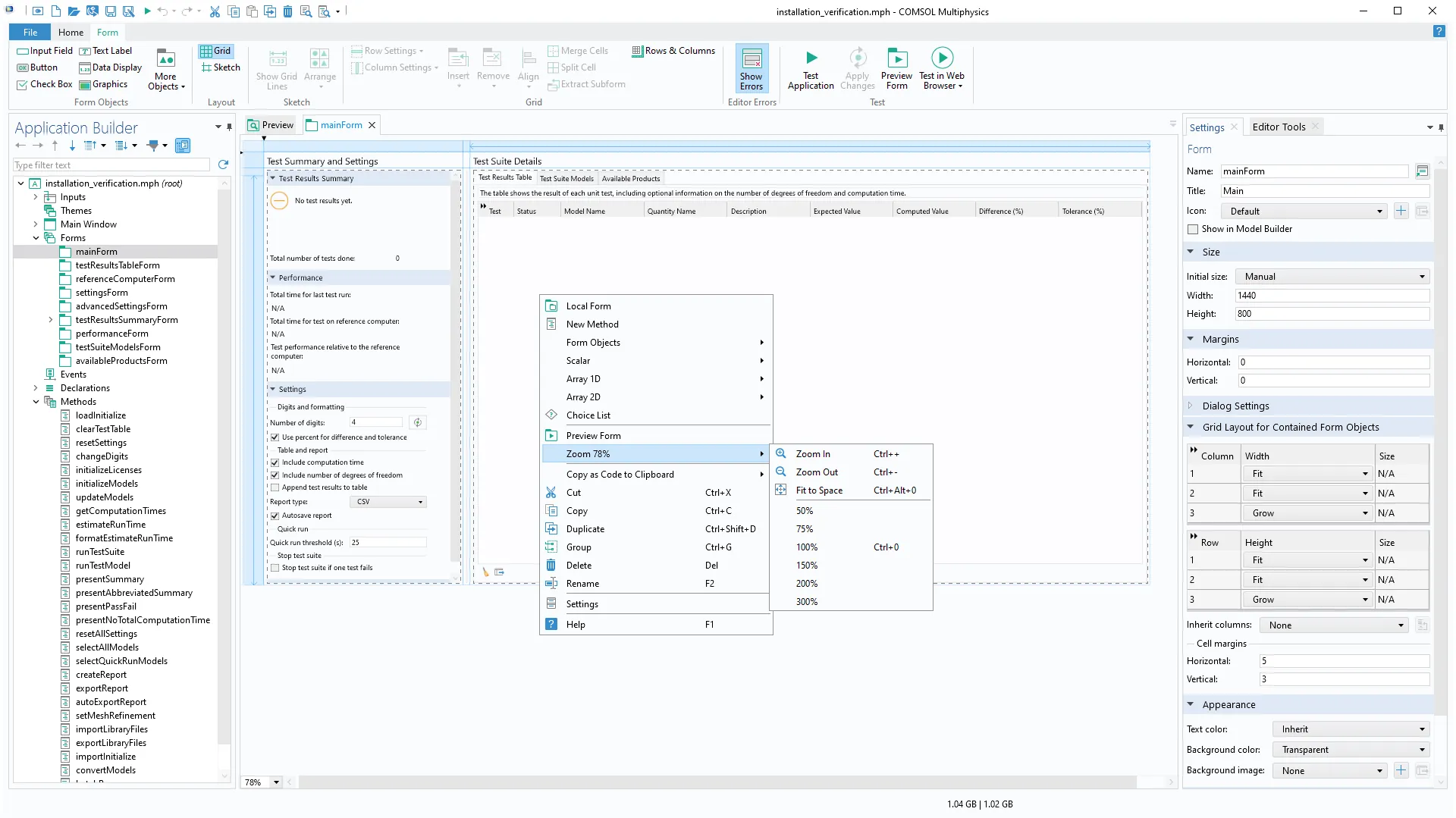Switch to the Editor Tools tab

1278,127
